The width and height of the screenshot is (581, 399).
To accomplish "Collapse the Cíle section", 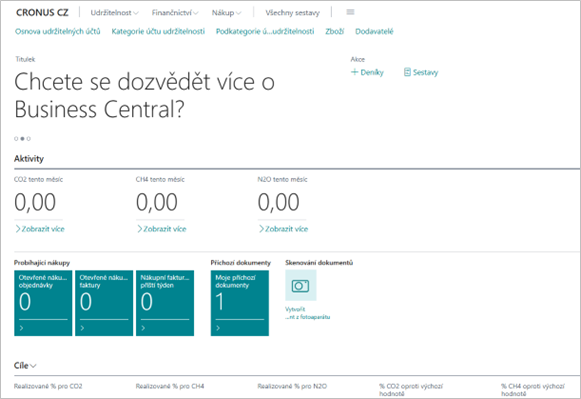I will pos(25,366).
